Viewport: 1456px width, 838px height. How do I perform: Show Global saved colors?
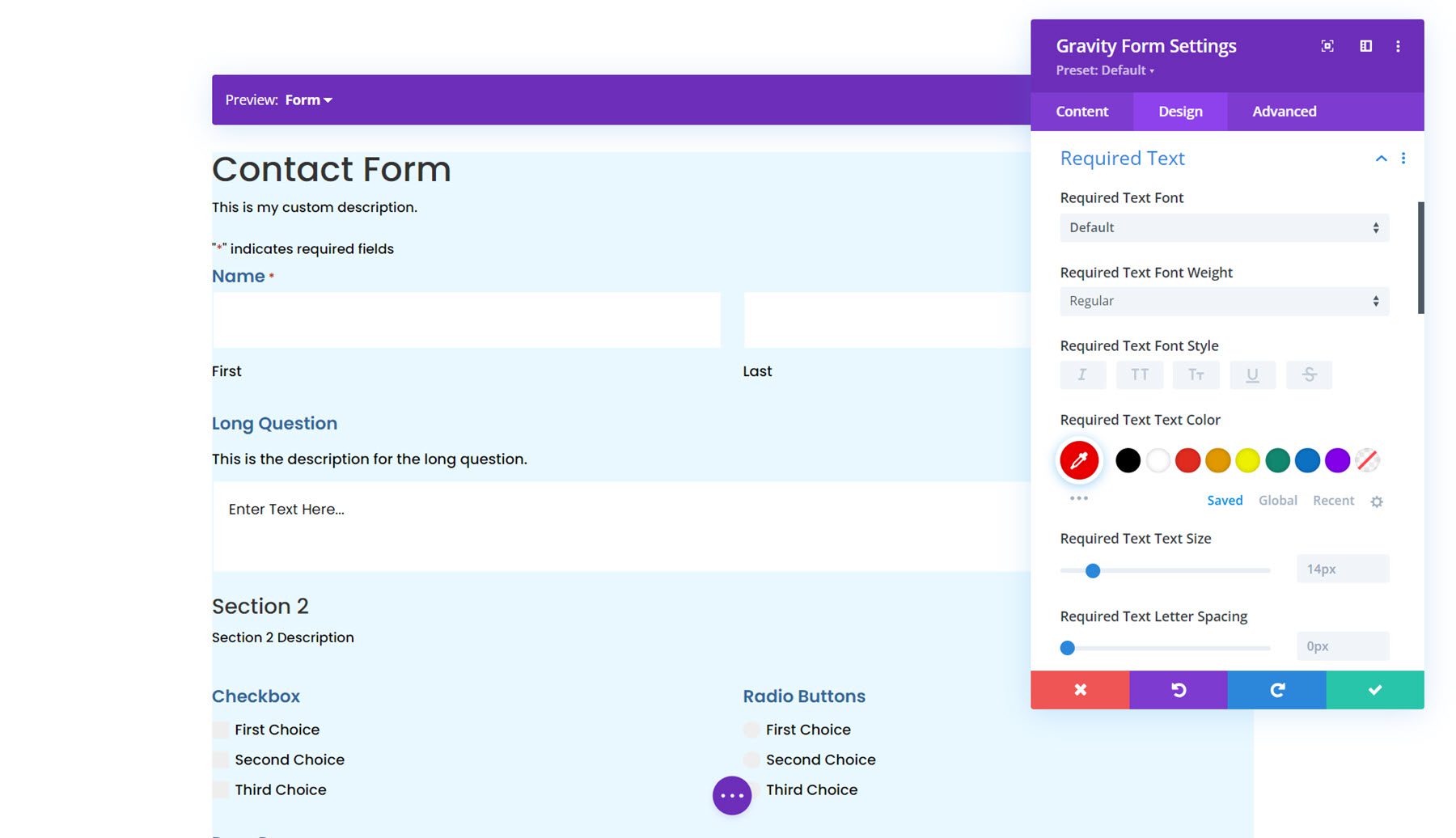(x=1277, y=500)
